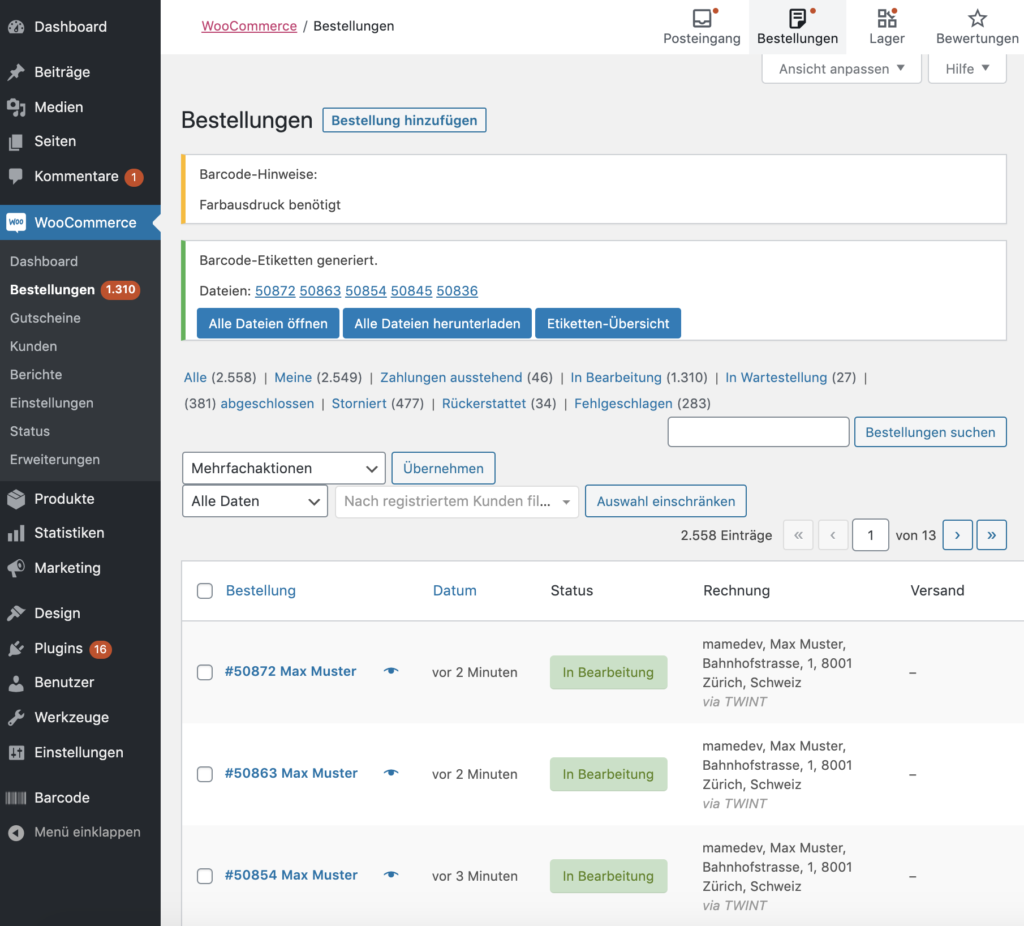Viewport: 1024px width, 926px height.
Task: Click the Marketing megaphone icon
Action: click(16, 567)
